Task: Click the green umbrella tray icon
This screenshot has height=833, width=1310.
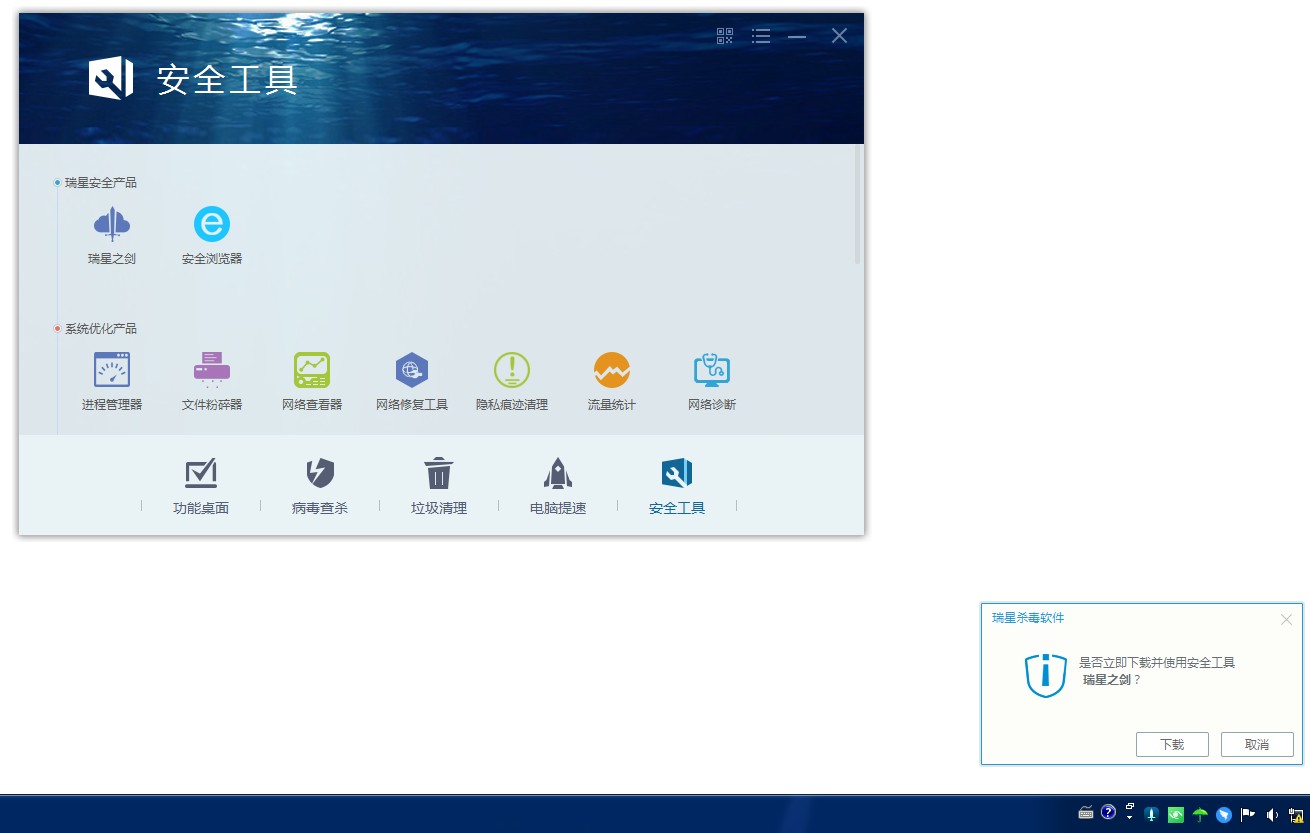Action: coord(1200,815)
